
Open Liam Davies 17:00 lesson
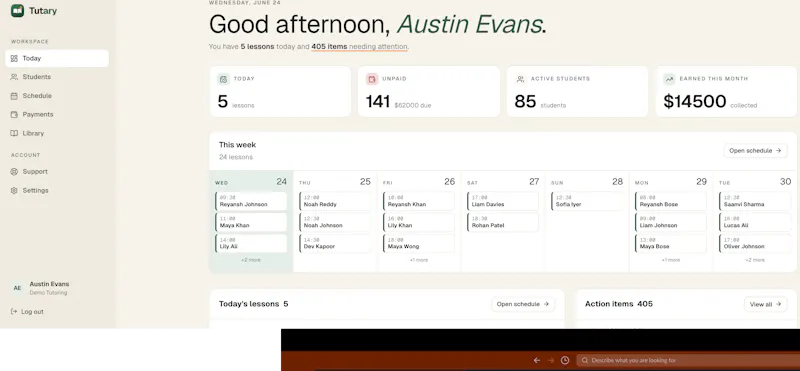coord(503,201)
